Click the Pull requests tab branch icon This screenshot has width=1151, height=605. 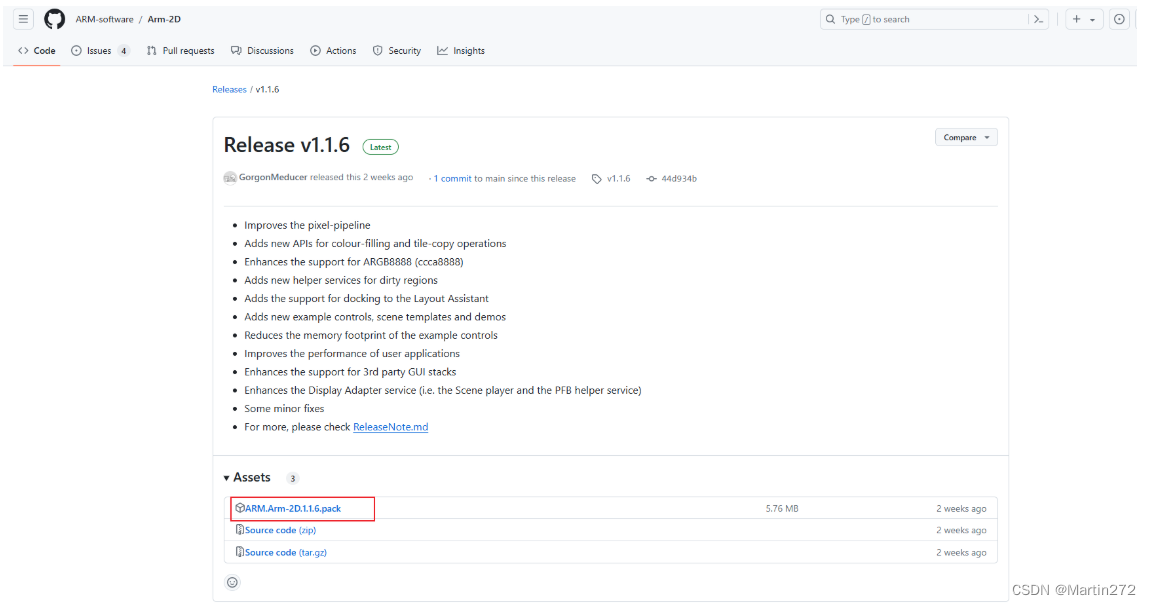tap(151, 51)
